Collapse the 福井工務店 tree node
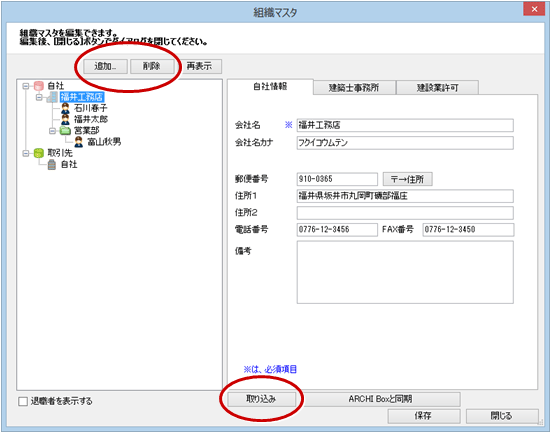The height and width of the screenshot is (433, 551). [39, 97]
